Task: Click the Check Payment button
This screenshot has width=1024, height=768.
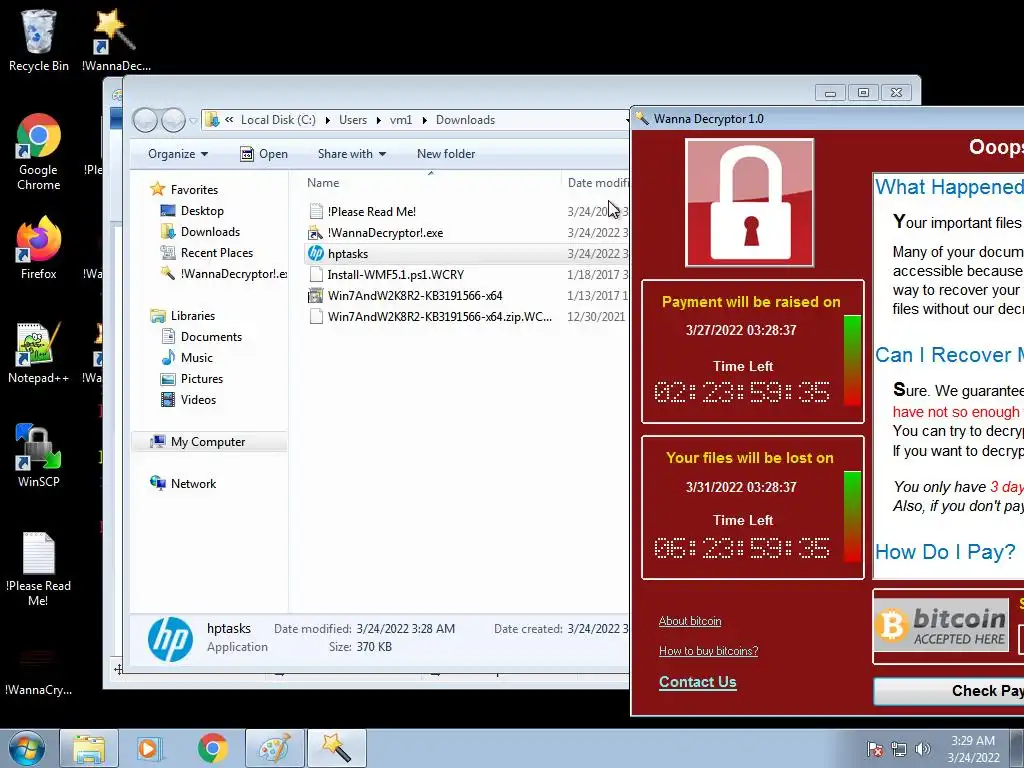Action: pos(949,691)
